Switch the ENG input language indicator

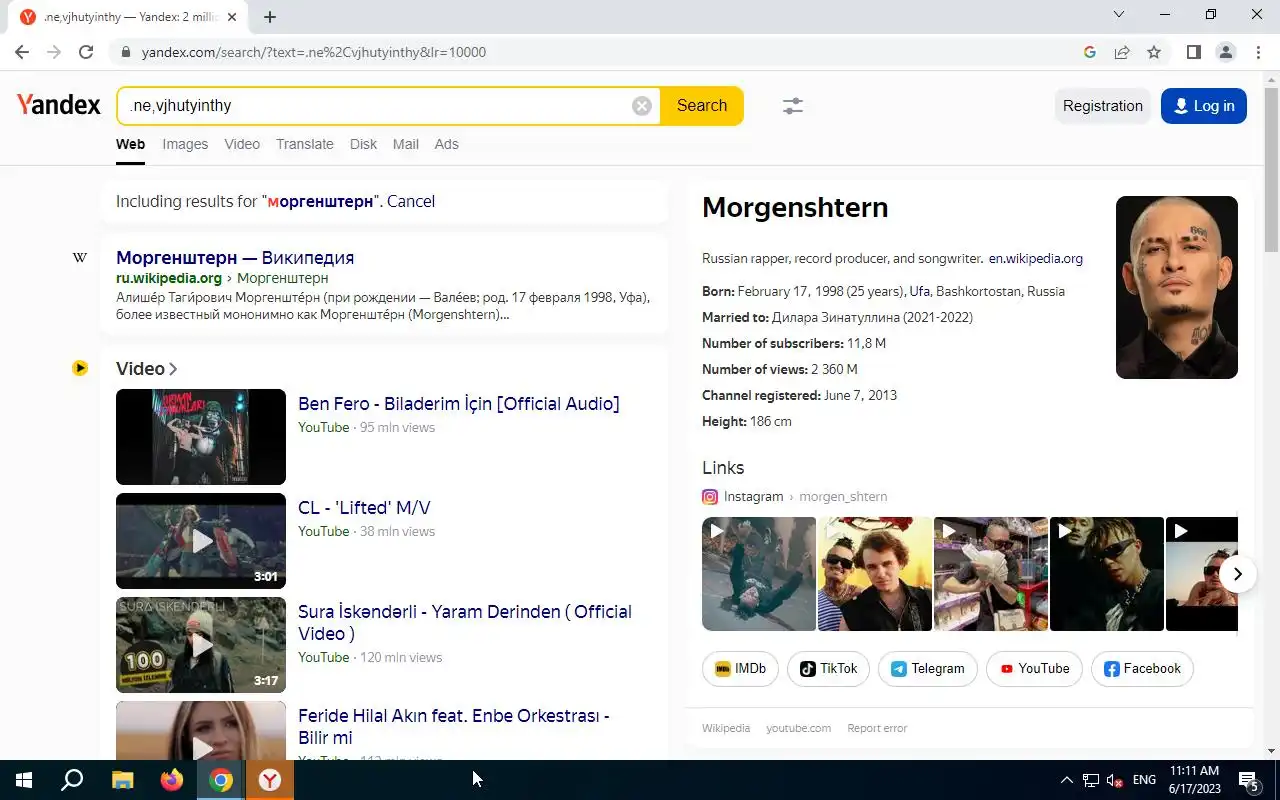tap(1144, 780)
